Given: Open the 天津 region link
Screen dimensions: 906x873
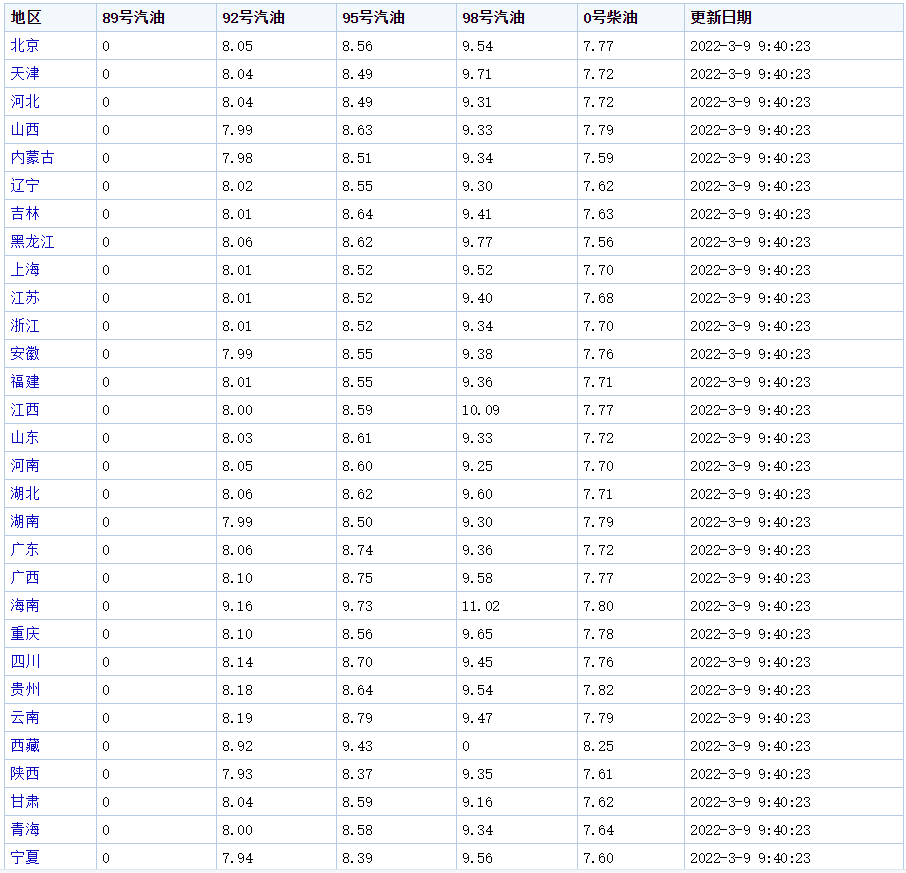Looking at the screenshot, I should pyautogui.click(x=25, y=74).
